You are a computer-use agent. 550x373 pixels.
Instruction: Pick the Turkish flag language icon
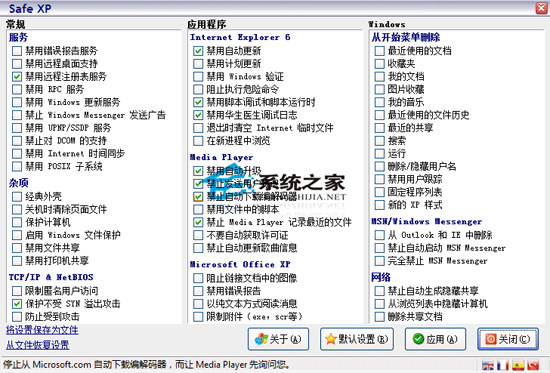[x=533, y=365]
